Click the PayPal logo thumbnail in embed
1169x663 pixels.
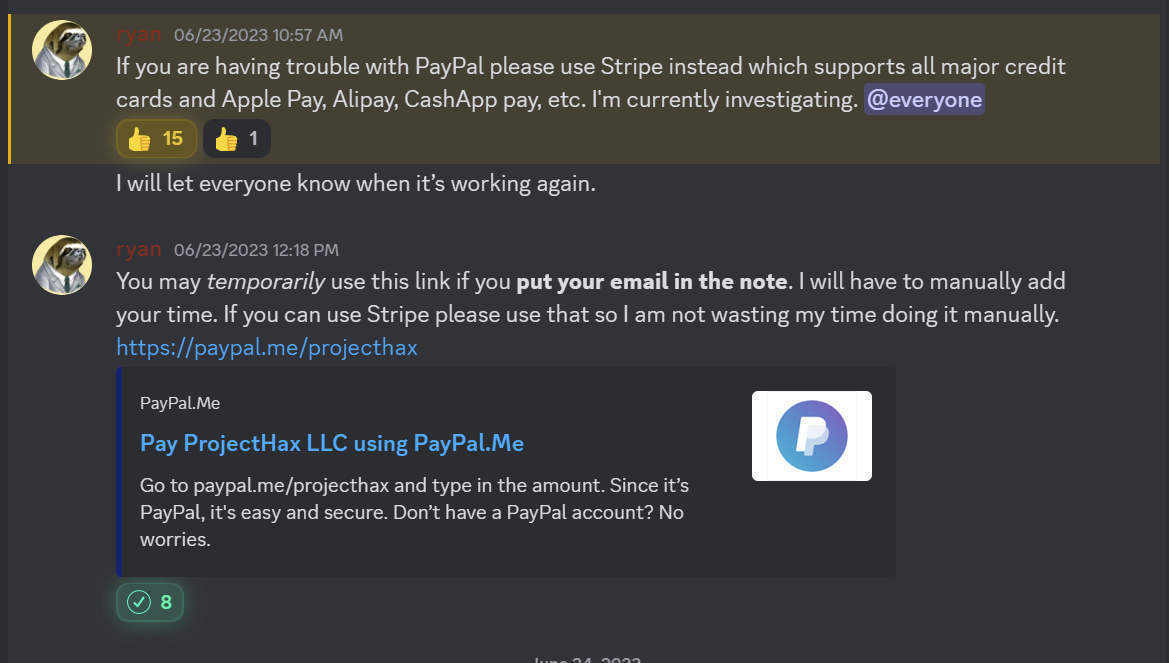(x=811, y=436)
